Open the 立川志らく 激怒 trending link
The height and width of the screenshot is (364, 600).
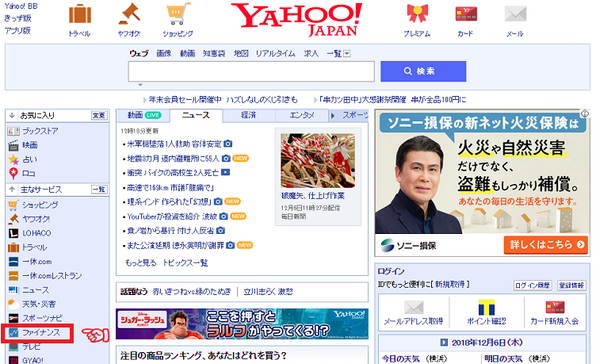(268, 292)
